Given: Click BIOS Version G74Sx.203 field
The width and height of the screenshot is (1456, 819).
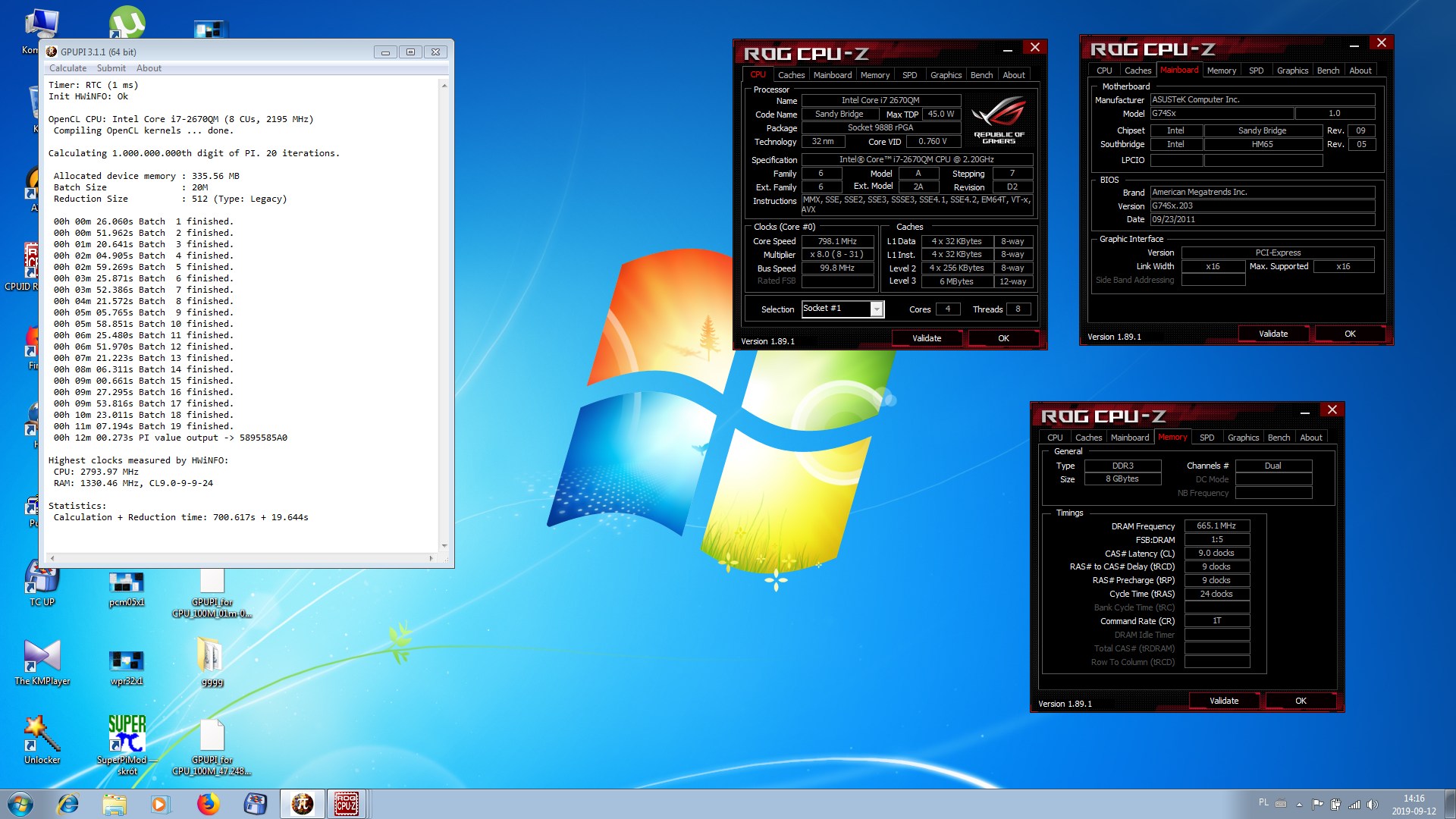Looking at the screenshot, I should 1263,206.
